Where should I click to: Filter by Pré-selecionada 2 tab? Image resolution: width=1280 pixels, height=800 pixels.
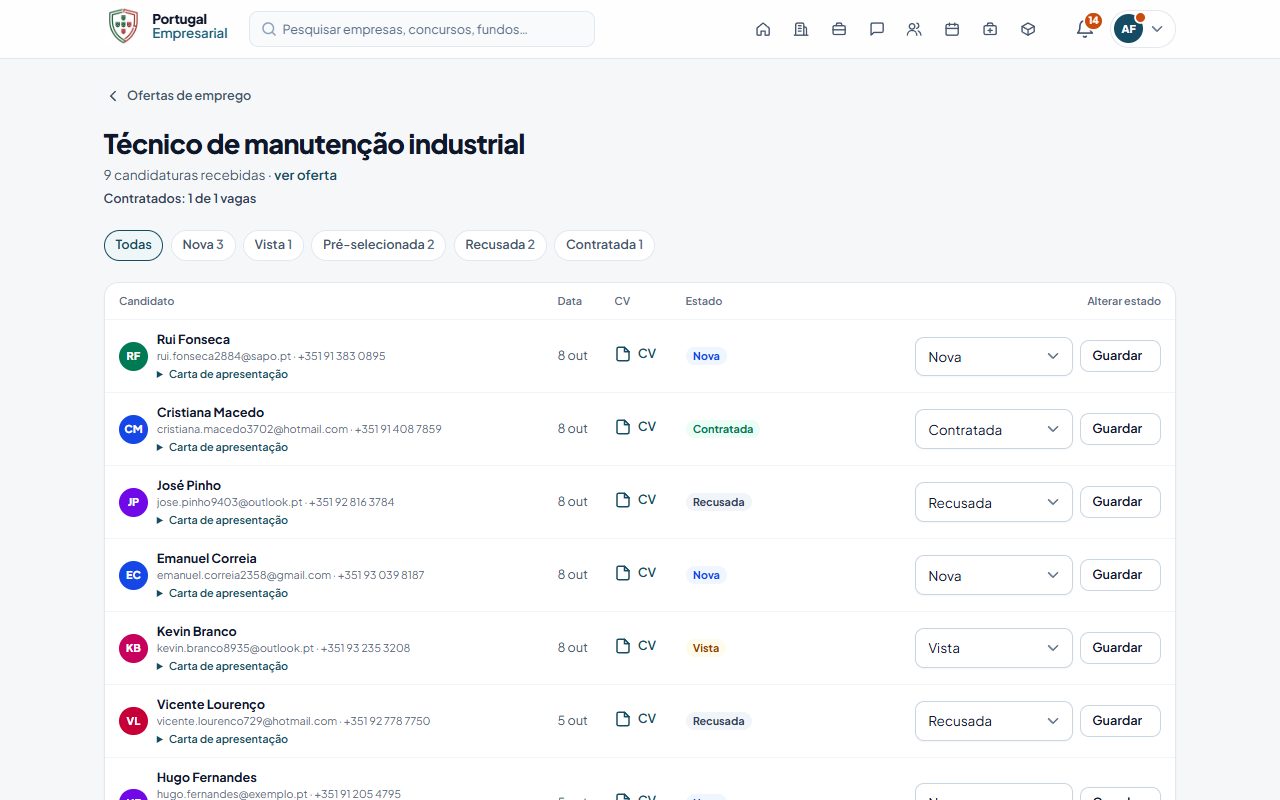tap(378, 245)
